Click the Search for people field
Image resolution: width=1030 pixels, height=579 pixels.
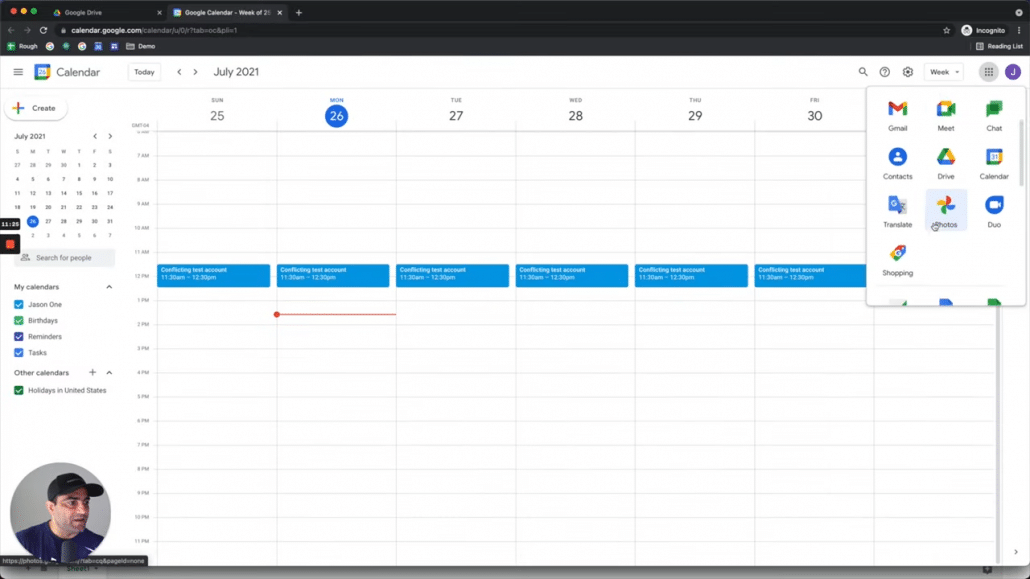point(64,258)
